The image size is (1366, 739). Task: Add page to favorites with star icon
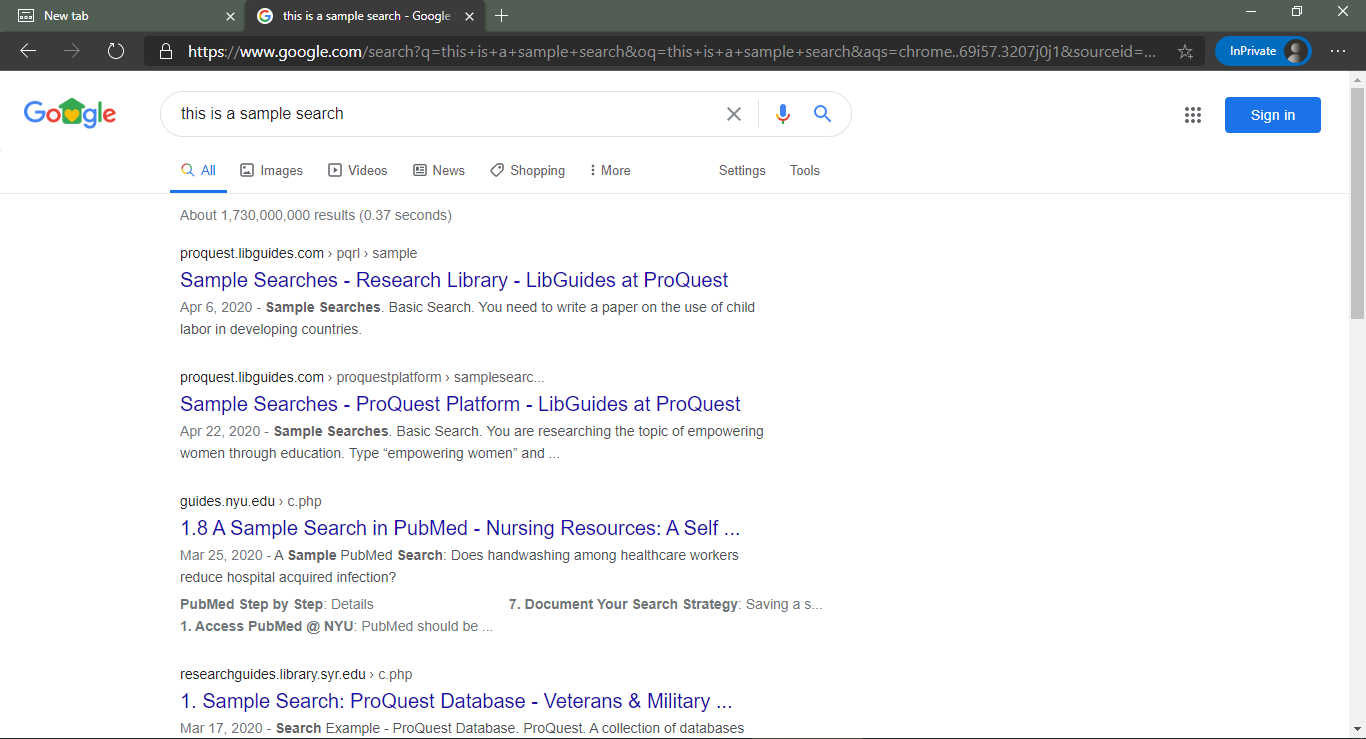1185,51
